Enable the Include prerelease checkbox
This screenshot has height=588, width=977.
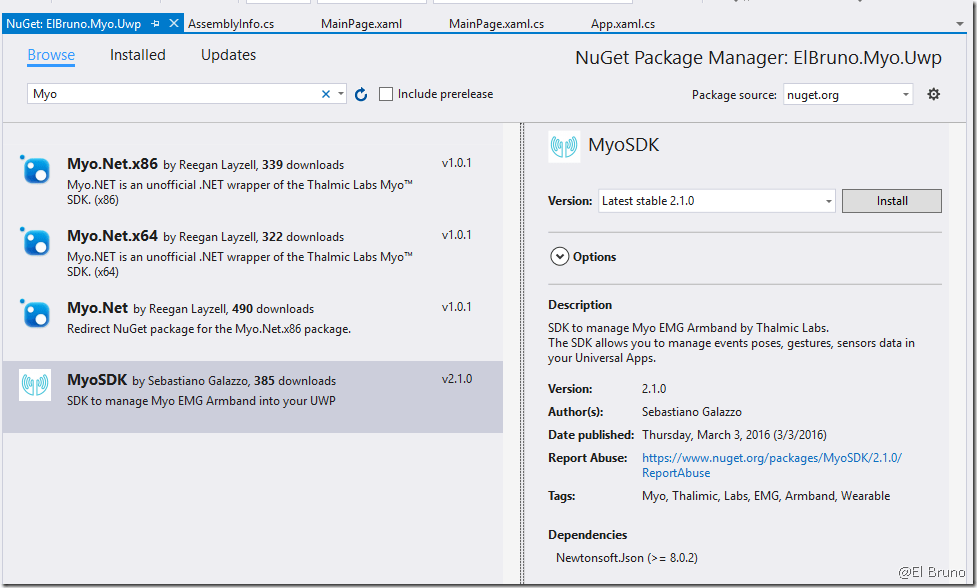[386, 94]
